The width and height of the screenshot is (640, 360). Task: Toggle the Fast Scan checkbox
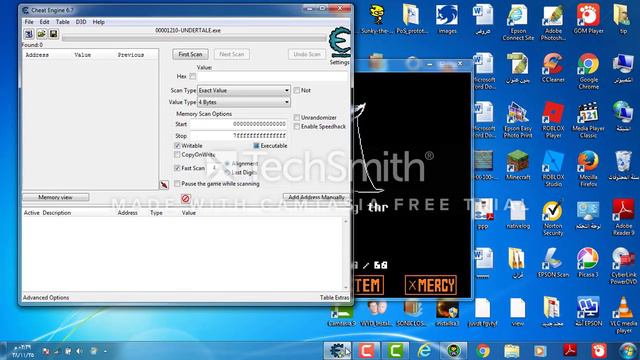tap(177, 168)
